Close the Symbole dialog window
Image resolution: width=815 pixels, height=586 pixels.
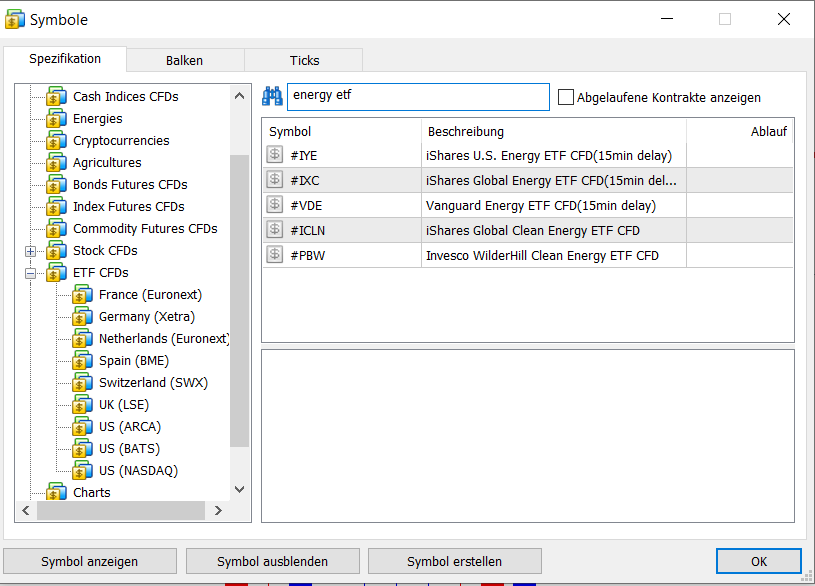[783, 19]
